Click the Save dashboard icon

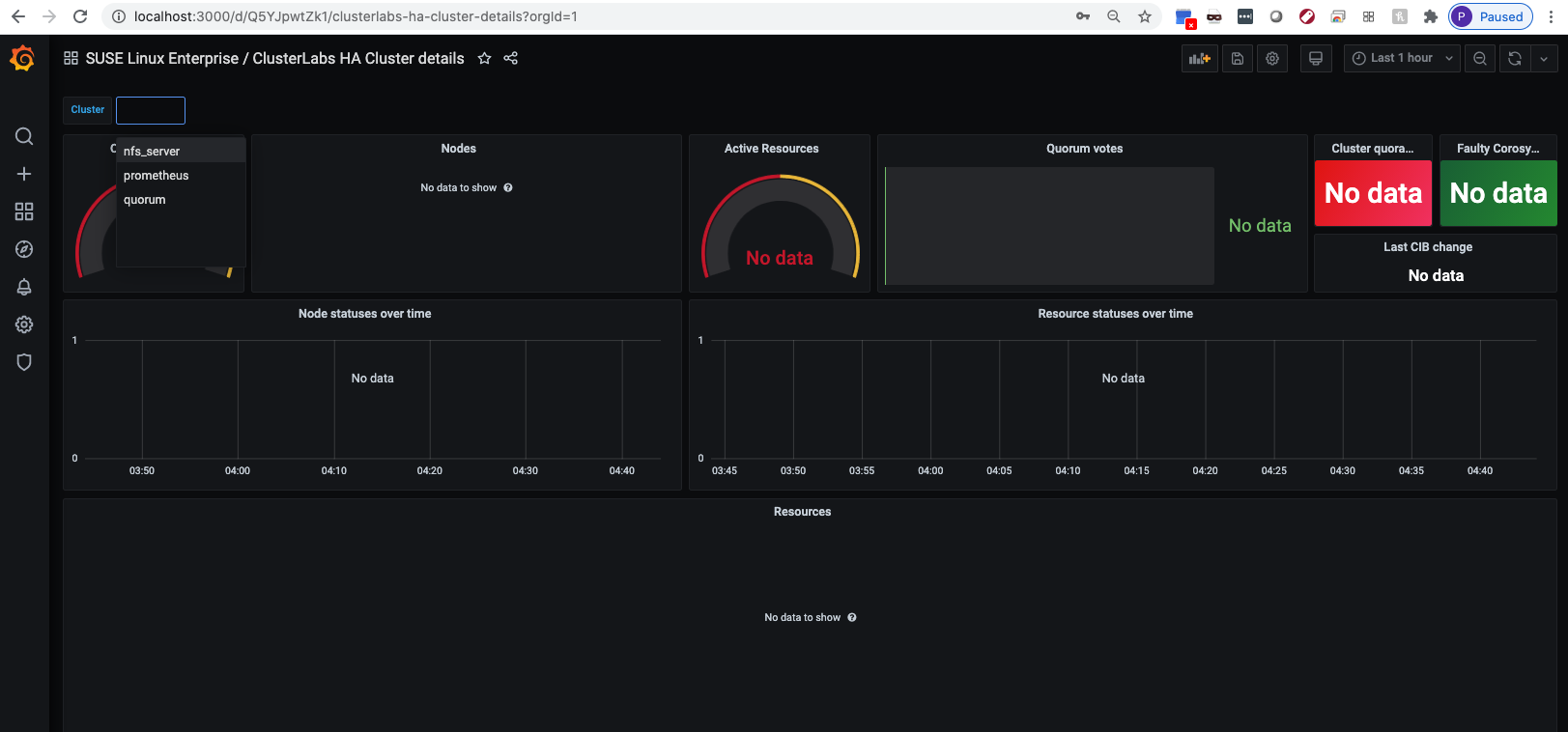click(1237, 59)
